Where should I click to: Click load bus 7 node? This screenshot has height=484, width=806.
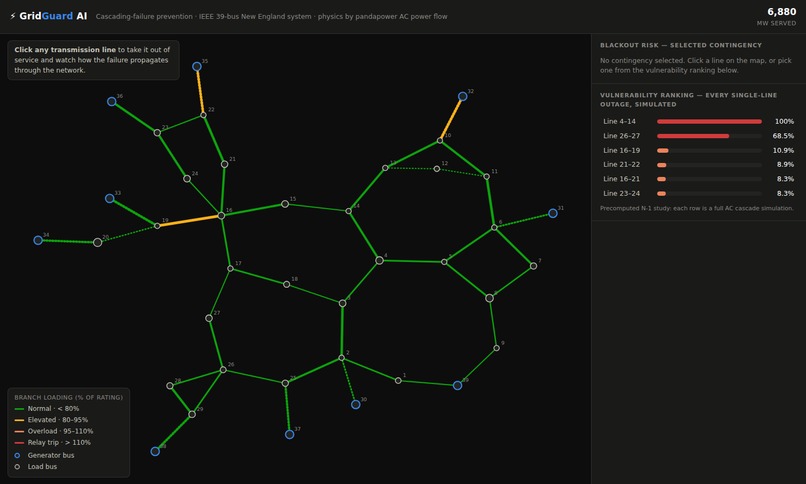point(534,266)
